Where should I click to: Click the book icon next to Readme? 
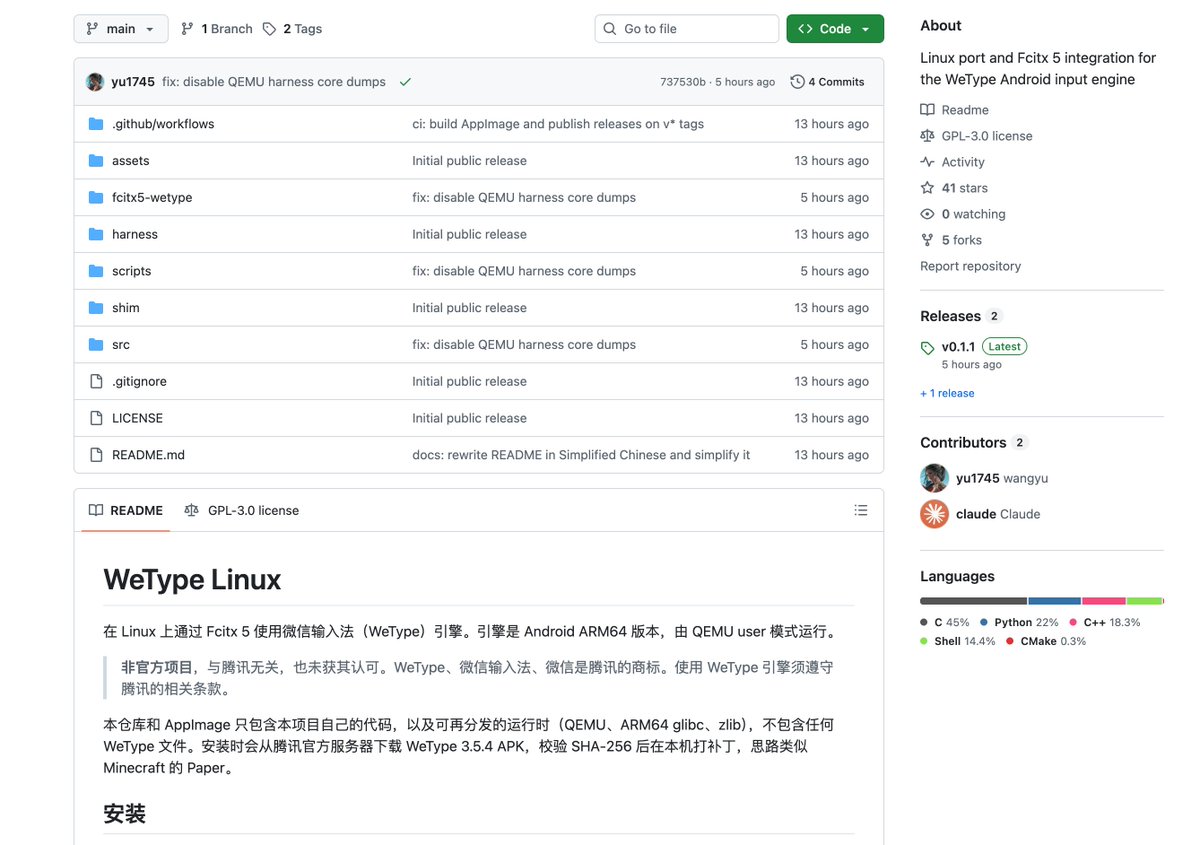click(927, 110)
